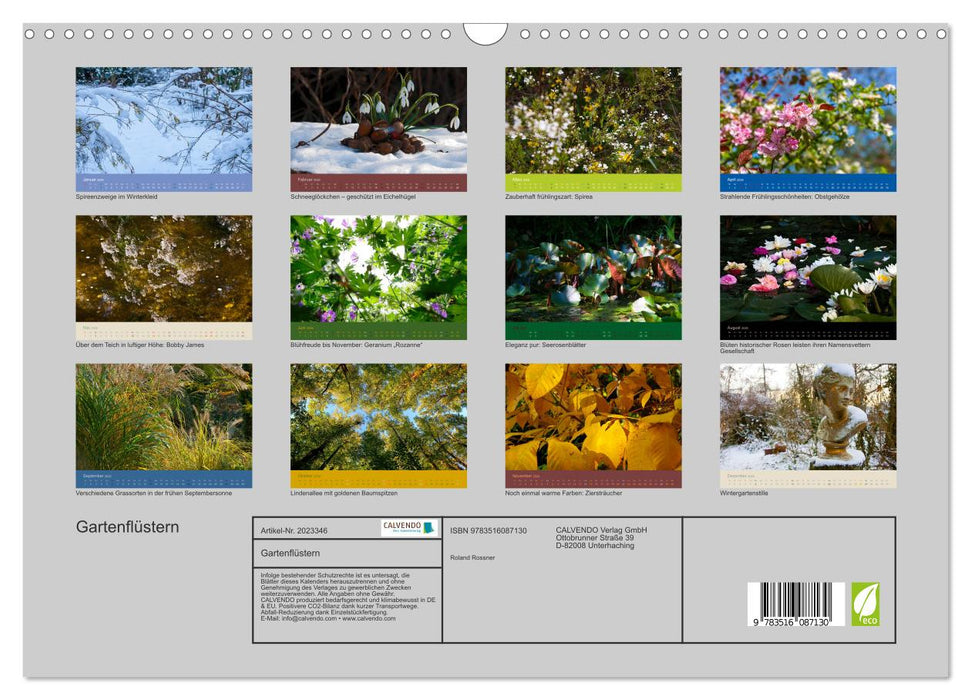Toggle the March Spirea preview
The height and width of the screenshot is (700, 971).
593,120
